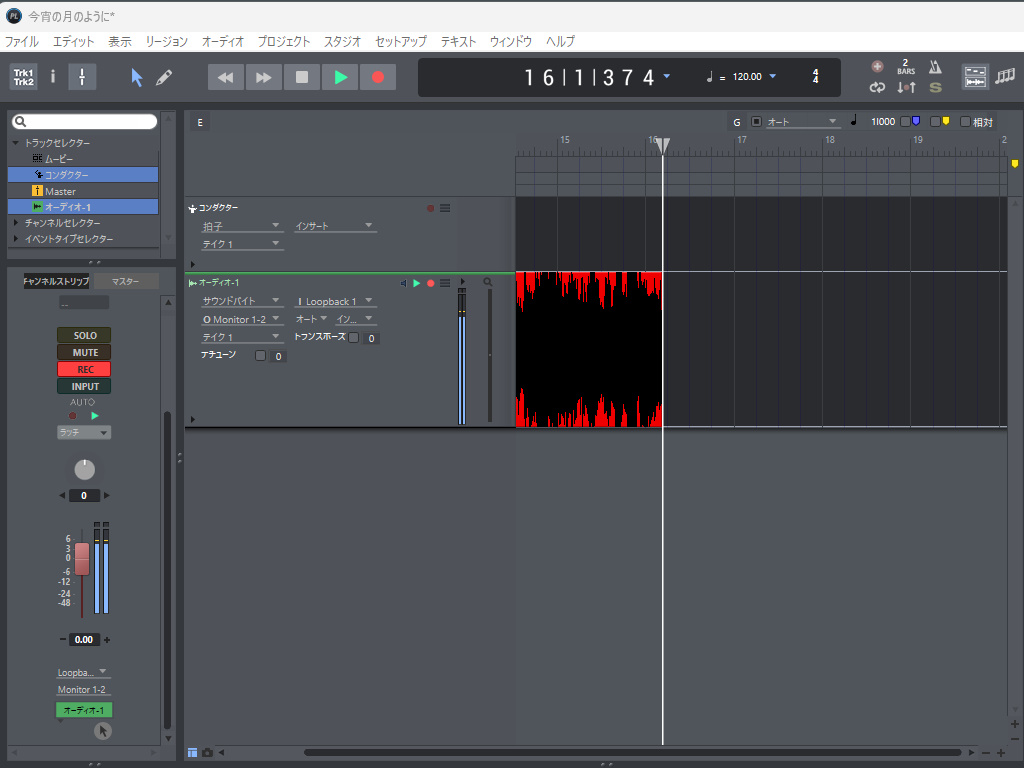Screen dimensions: 1024x768
Task: Open the Loopback 1 input dropdown
Action: (x=335, y=301)
